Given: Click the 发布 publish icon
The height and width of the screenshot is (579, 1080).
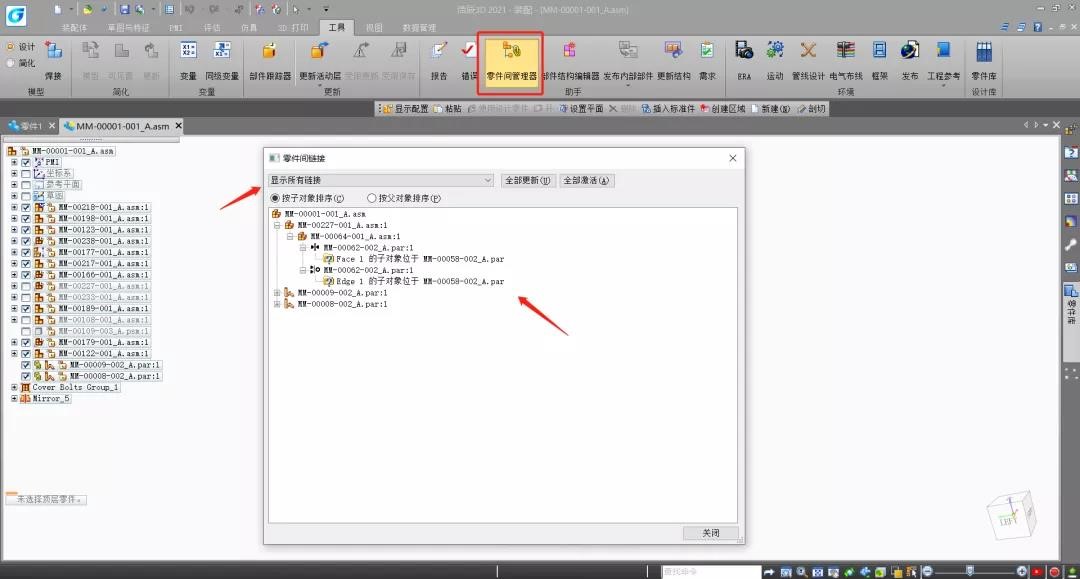Looking at the screenshot, I should pyautogui.click(x=910, y=61).
